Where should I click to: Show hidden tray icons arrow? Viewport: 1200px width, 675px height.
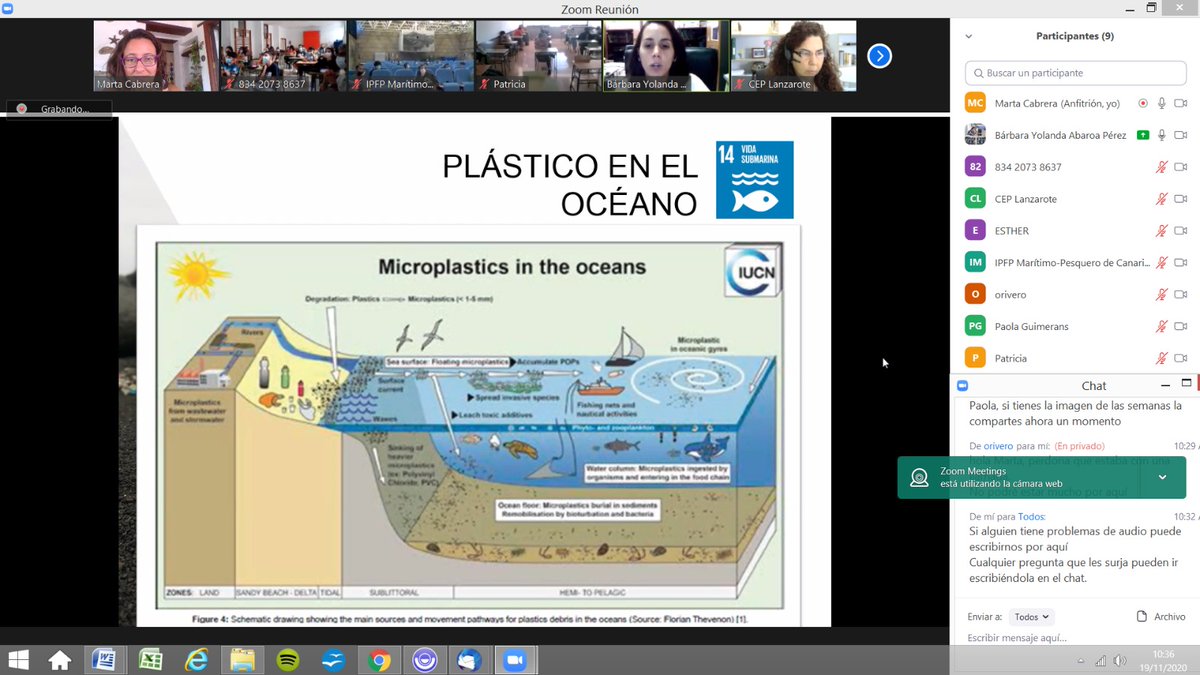coord(1081,661)
